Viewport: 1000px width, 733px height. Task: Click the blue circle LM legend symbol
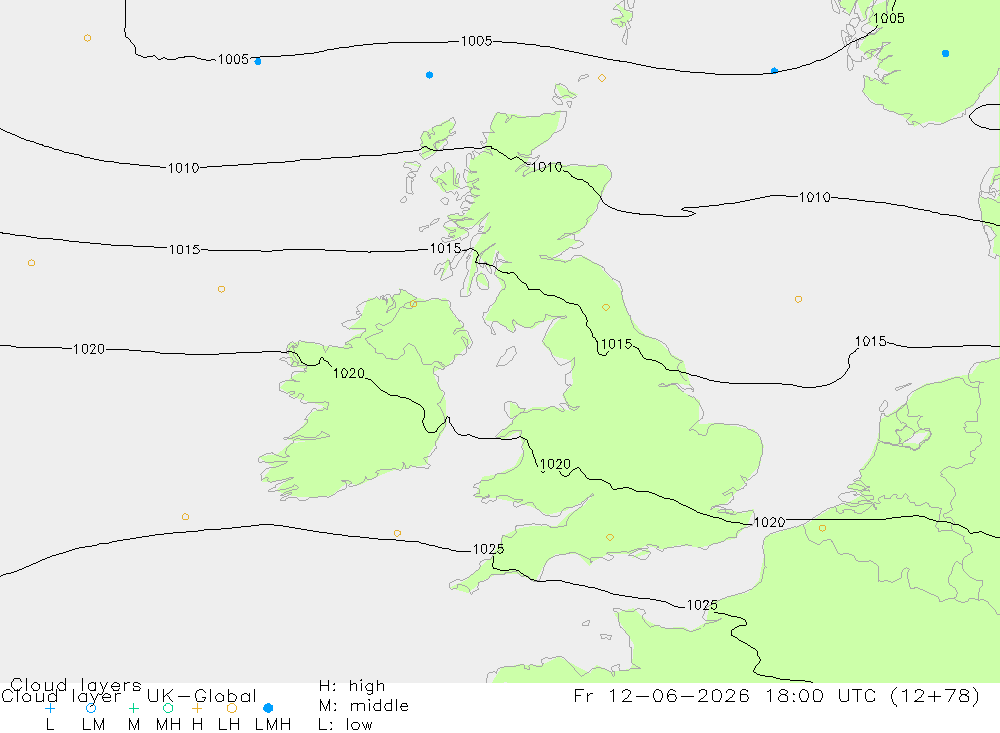click(x=91, y=708)
